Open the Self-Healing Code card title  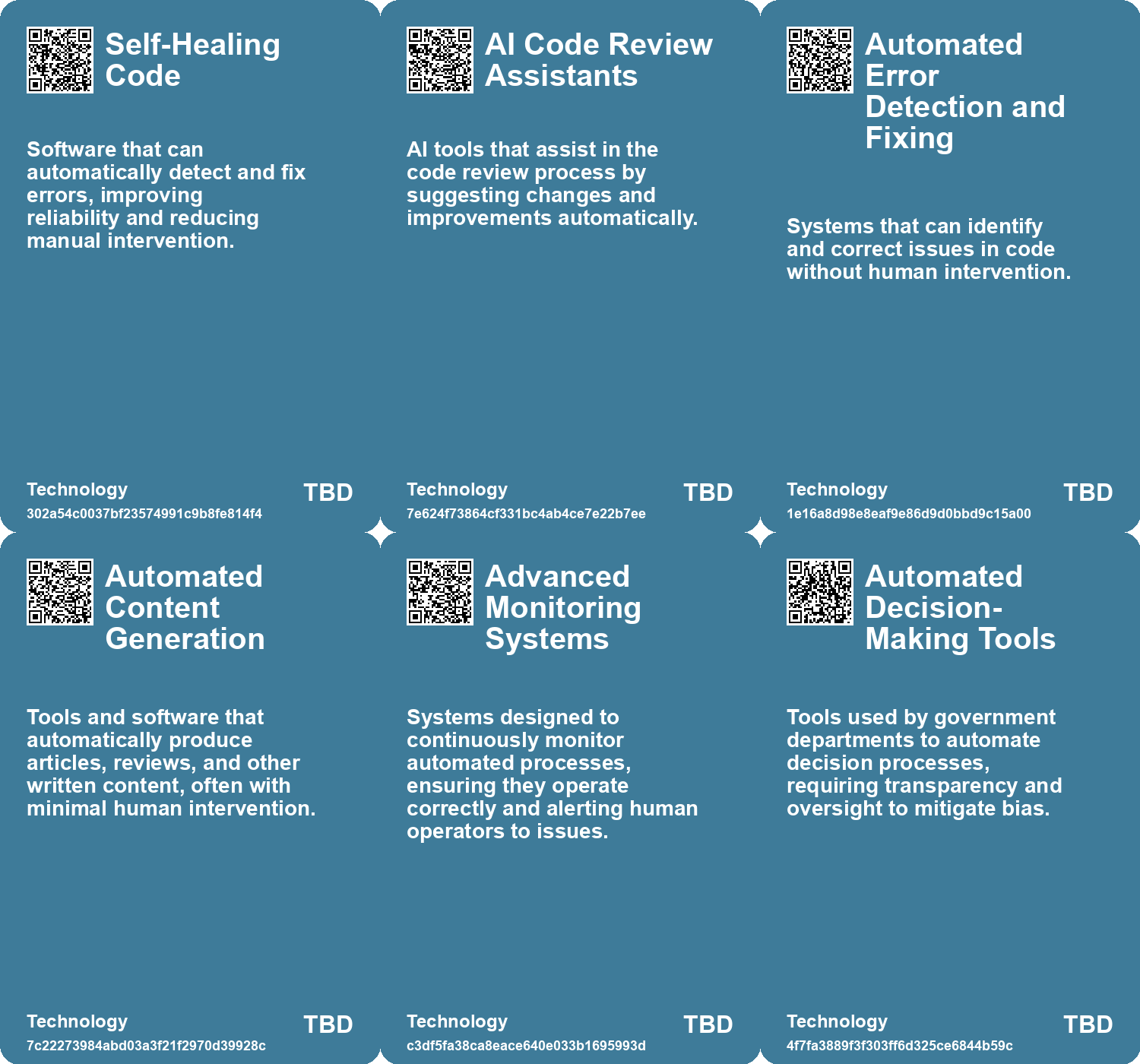coord(192,60)
